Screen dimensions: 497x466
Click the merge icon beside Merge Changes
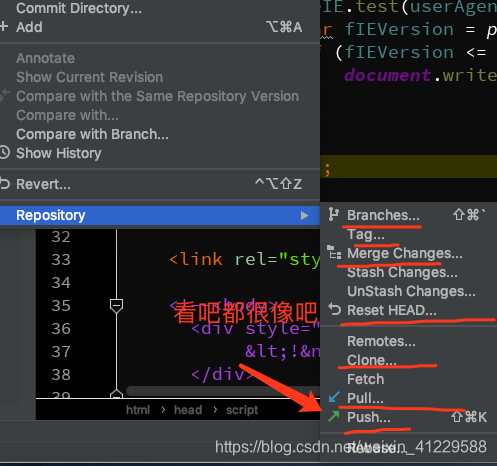click(334, 252)
